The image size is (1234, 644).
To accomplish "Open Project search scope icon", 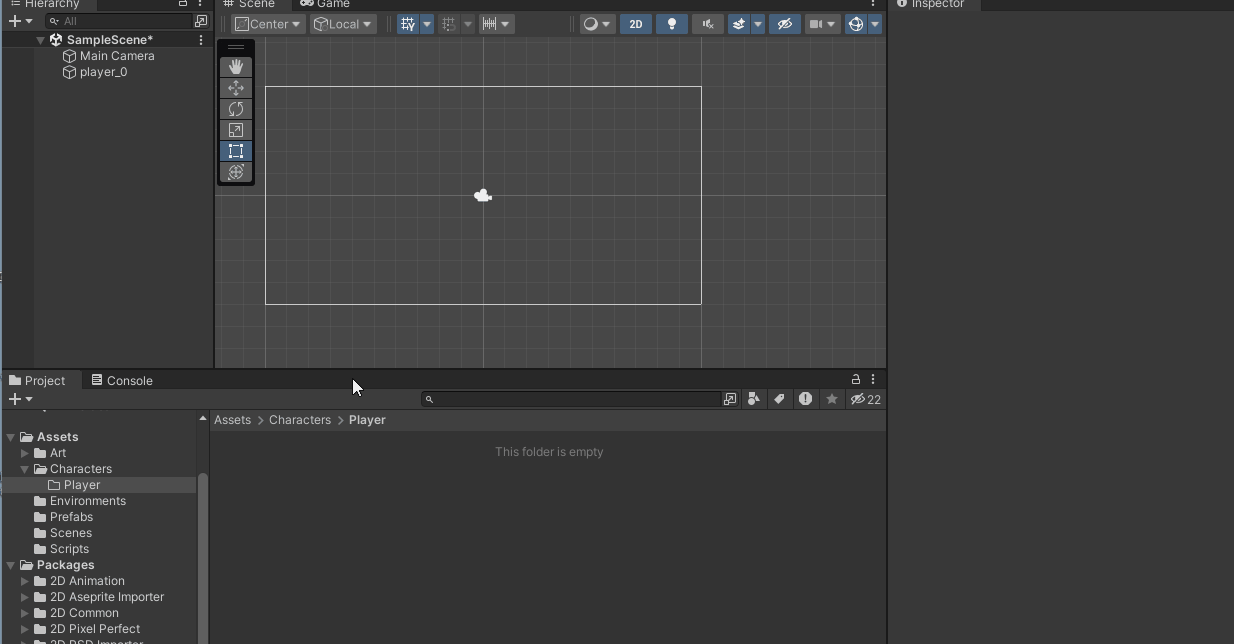I will [730, 399].
